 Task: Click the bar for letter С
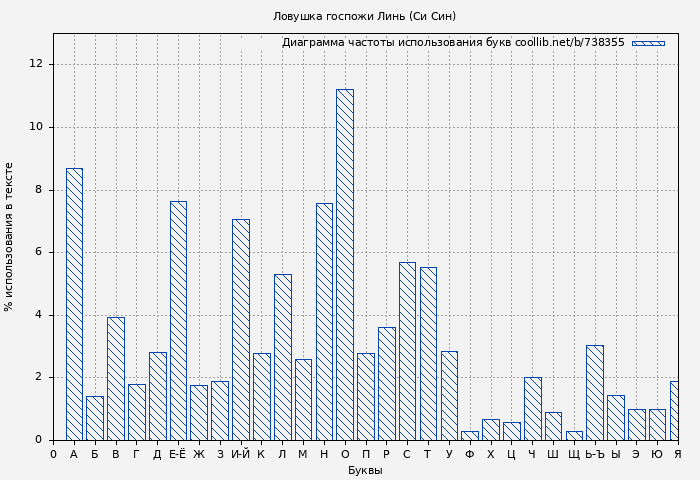pyautogui.click(x=407, y=351)
